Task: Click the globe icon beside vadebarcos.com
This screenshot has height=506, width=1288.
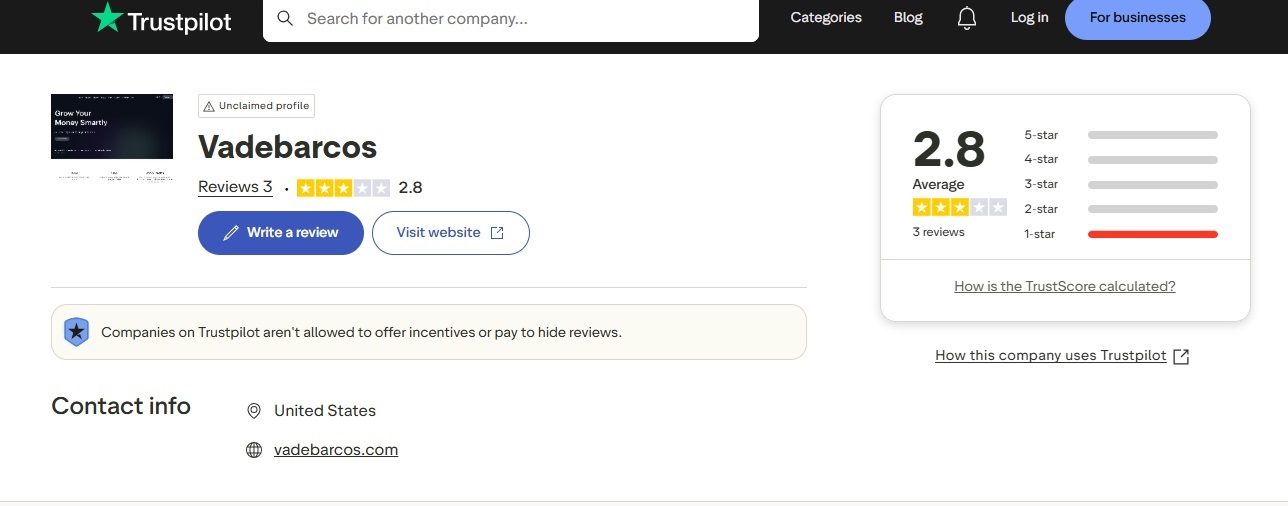Action: click(254, 450)
